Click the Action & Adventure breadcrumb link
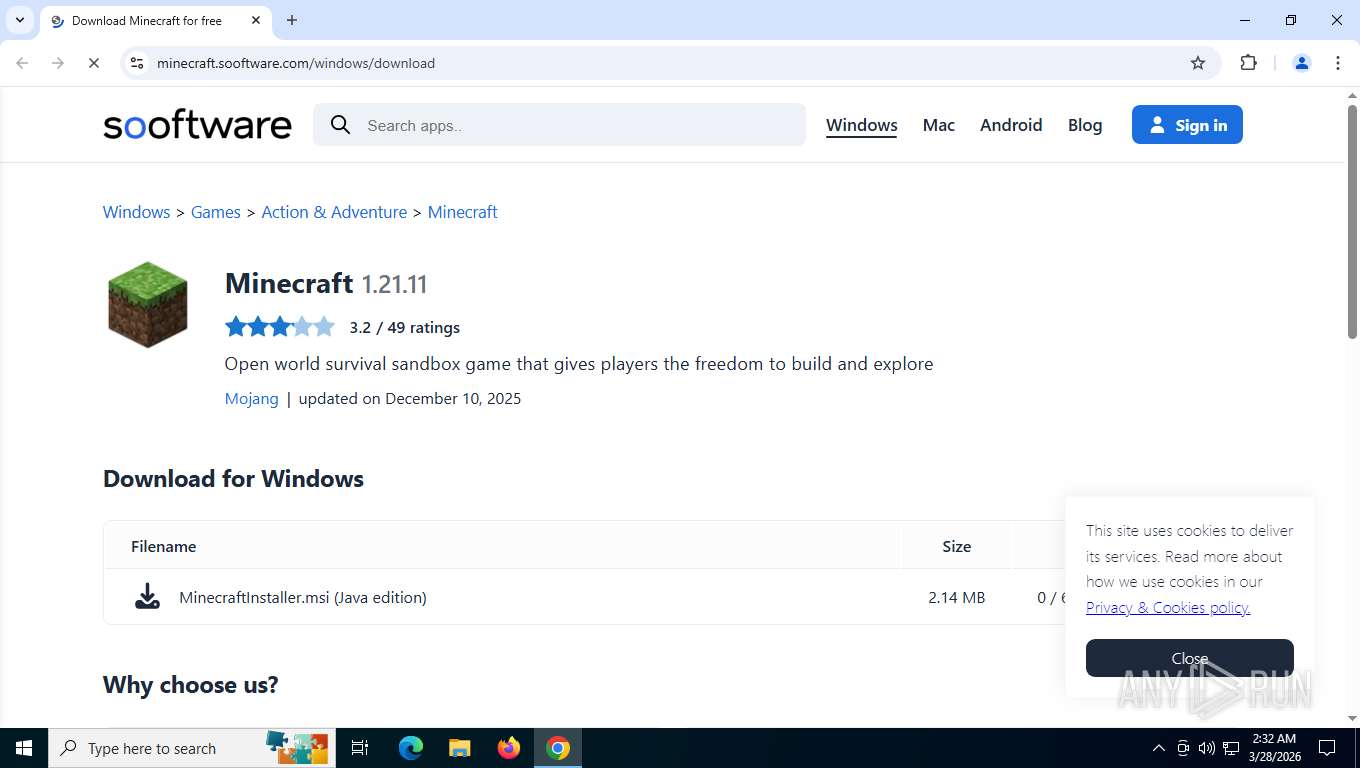 click(x=334, y=212)
